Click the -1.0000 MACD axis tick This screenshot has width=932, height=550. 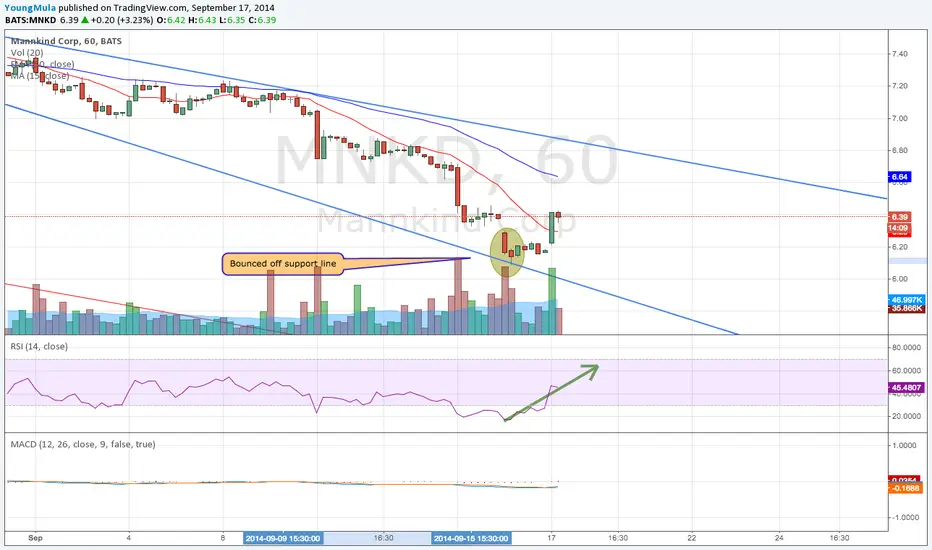[x=906, y=517]
